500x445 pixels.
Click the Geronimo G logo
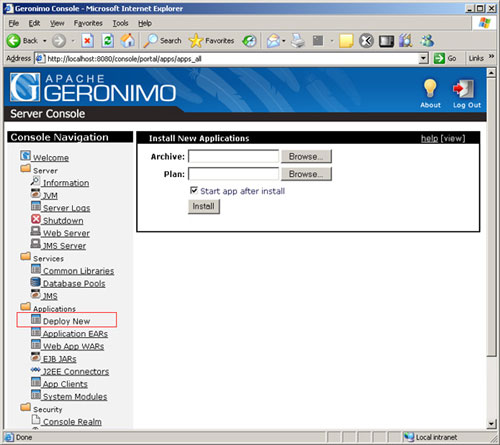click(x=25, y=87)
